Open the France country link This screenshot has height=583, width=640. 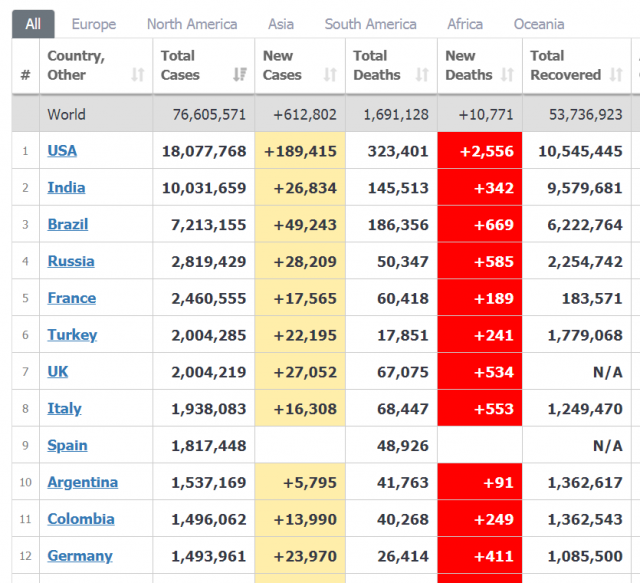pos(72,298)
